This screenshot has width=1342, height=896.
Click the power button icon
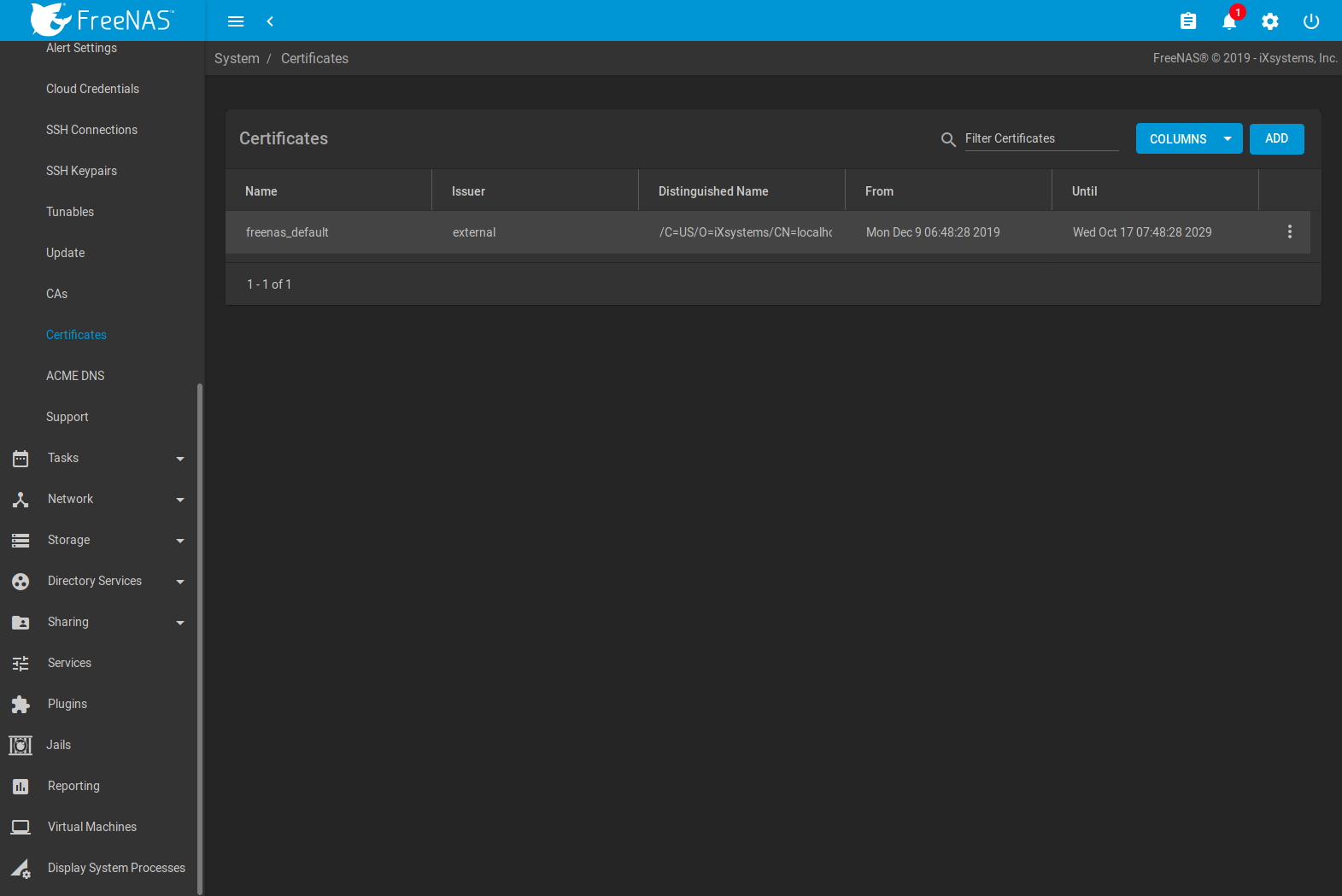[1311, 21]
